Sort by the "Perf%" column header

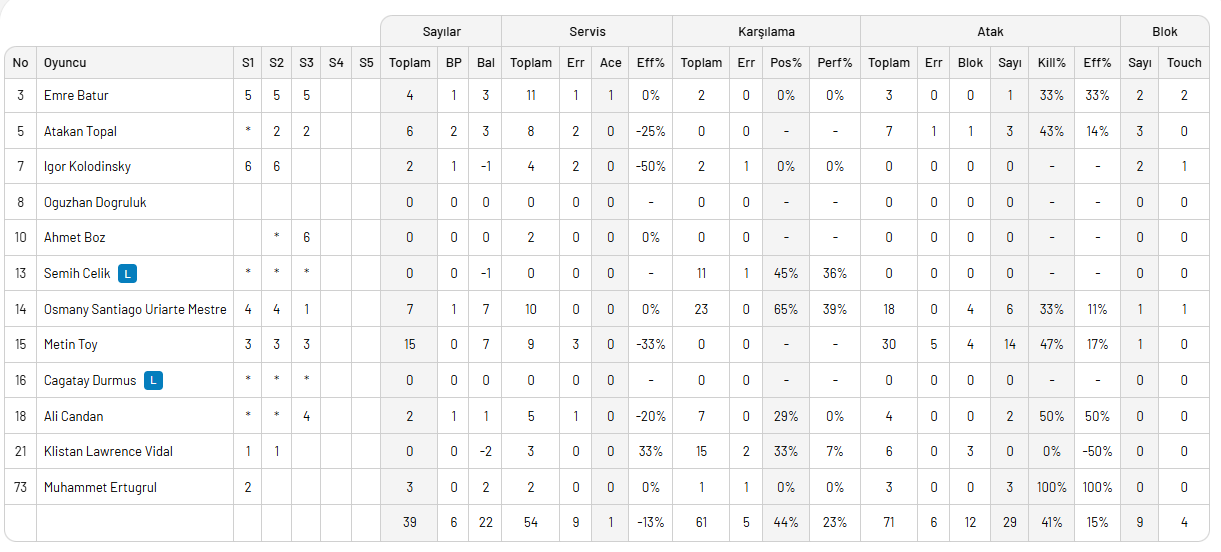point(834,62)
